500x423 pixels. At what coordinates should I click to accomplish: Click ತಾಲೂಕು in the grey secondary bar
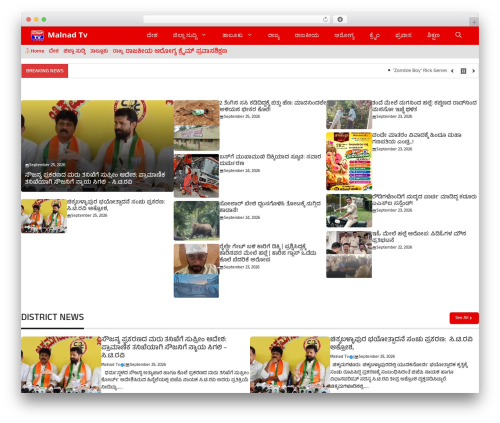pyautogui.click(x=99, y=51)
